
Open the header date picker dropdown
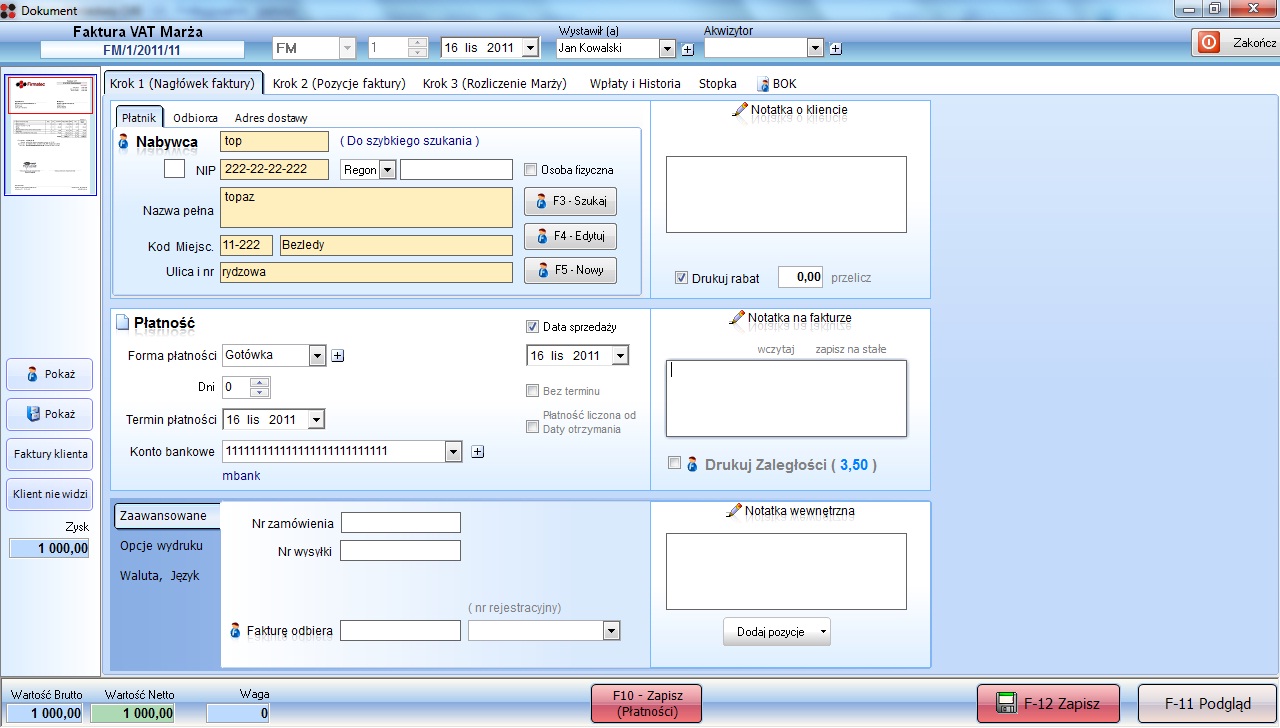[530, 48]
